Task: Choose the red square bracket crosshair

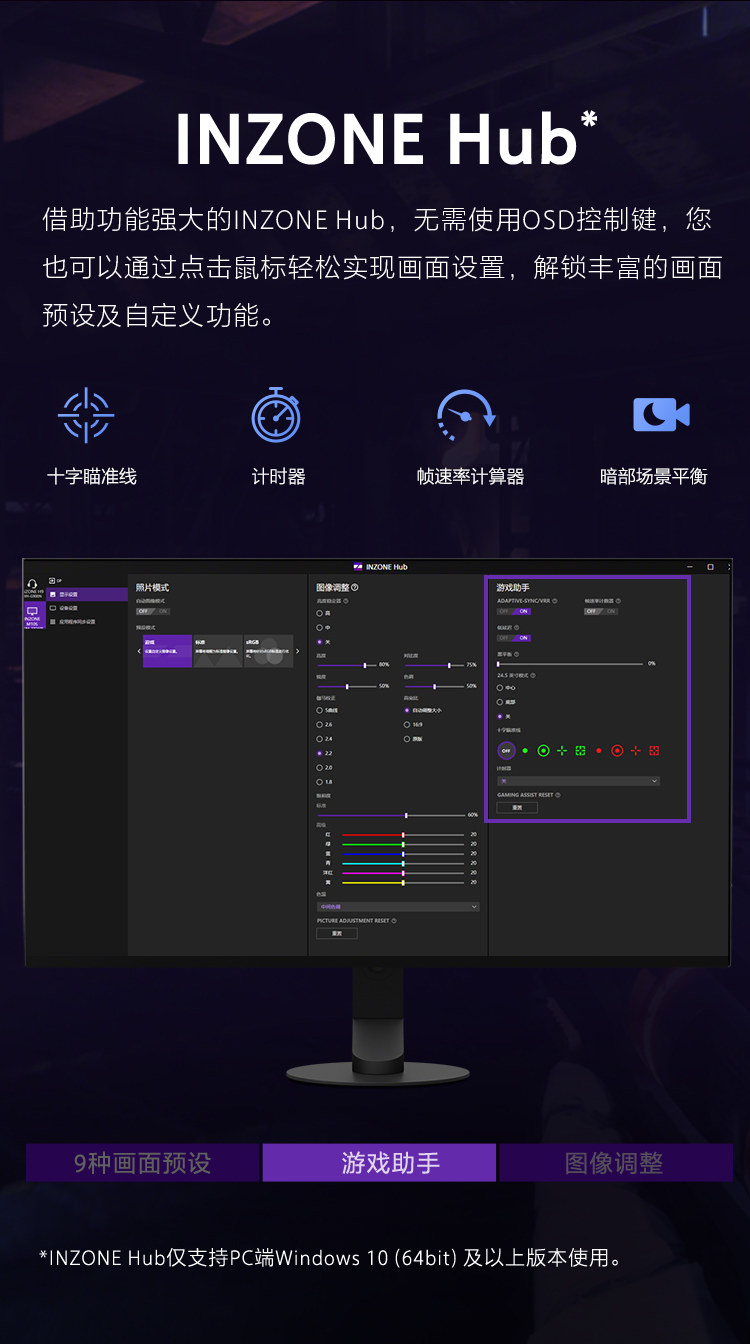Action: 654,750
